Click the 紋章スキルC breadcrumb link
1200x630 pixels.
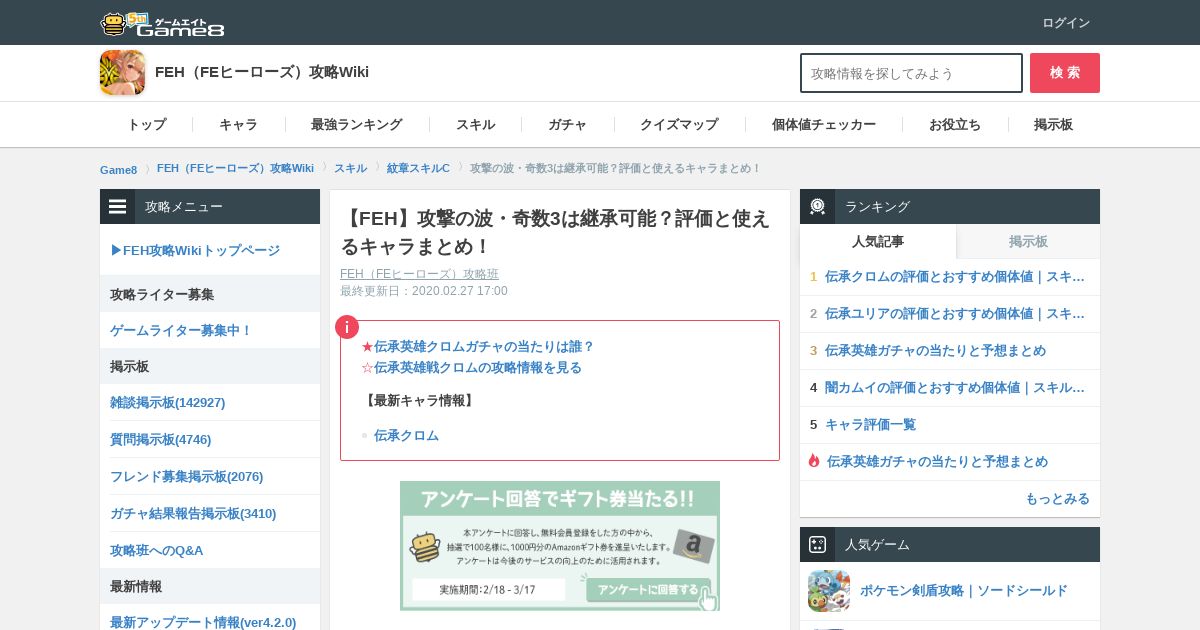pyautogui.click(x=418, y=168)
